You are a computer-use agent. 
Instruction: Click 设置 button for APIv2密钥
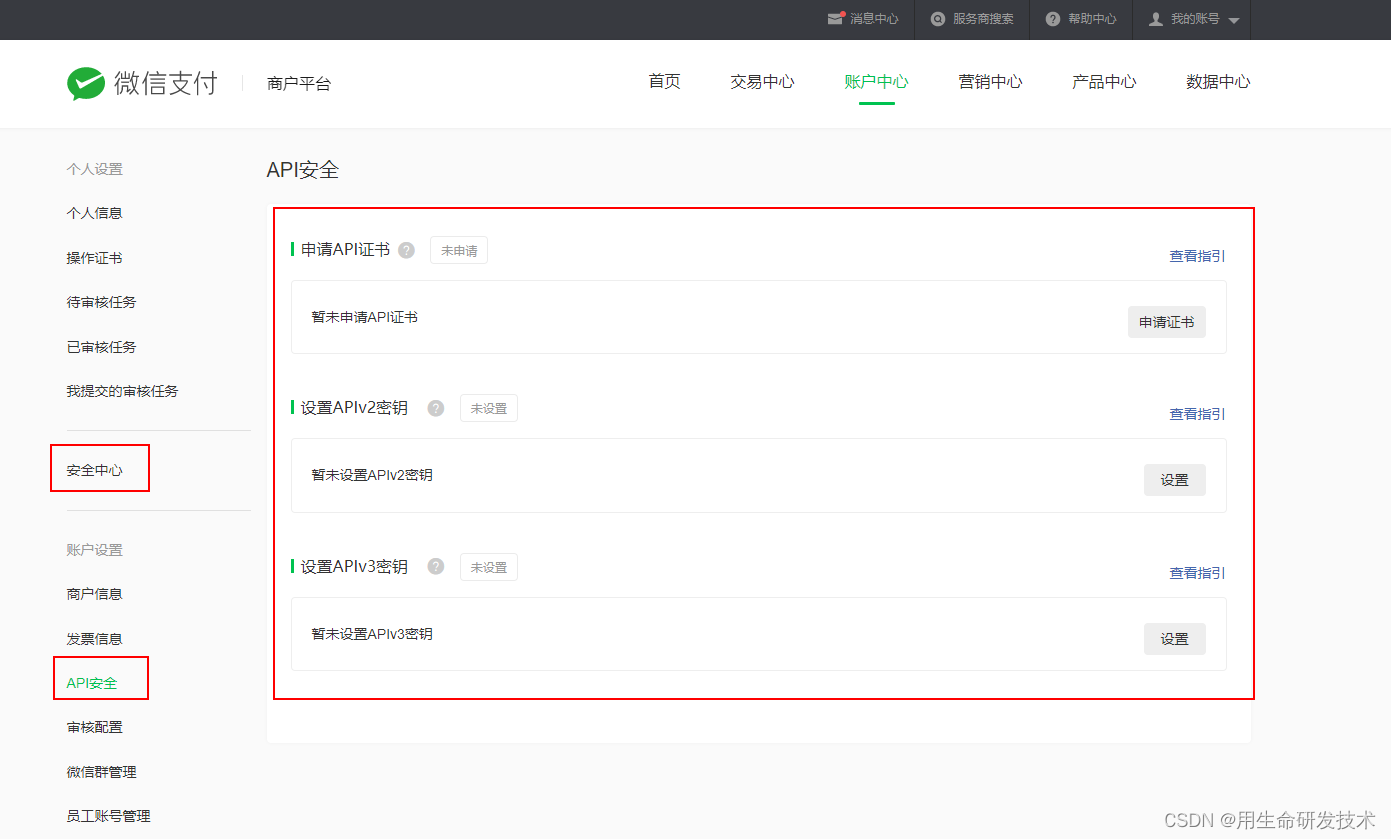[x=1175, y=480]
